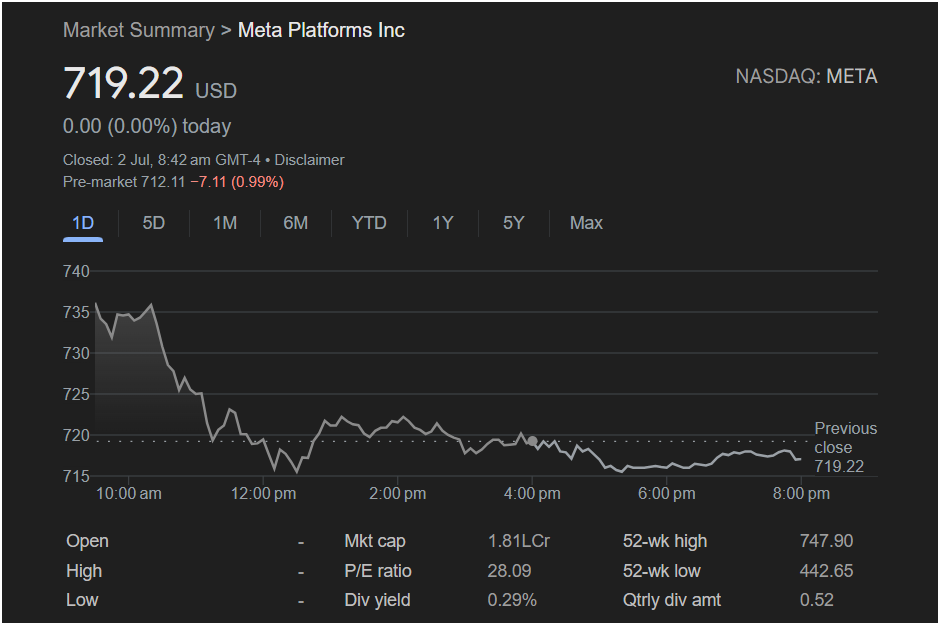
Task: Show the 6M price chart
Action: 296,223
